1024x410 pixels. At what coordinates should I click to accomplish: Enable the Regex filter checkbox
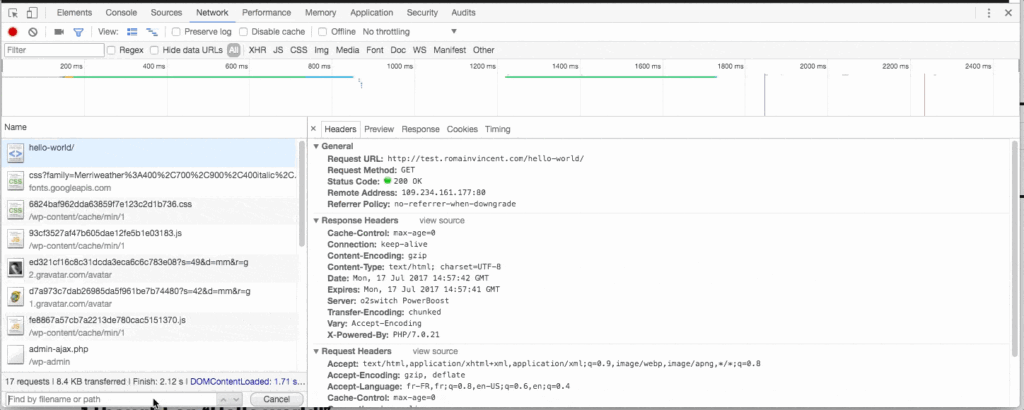111,50
